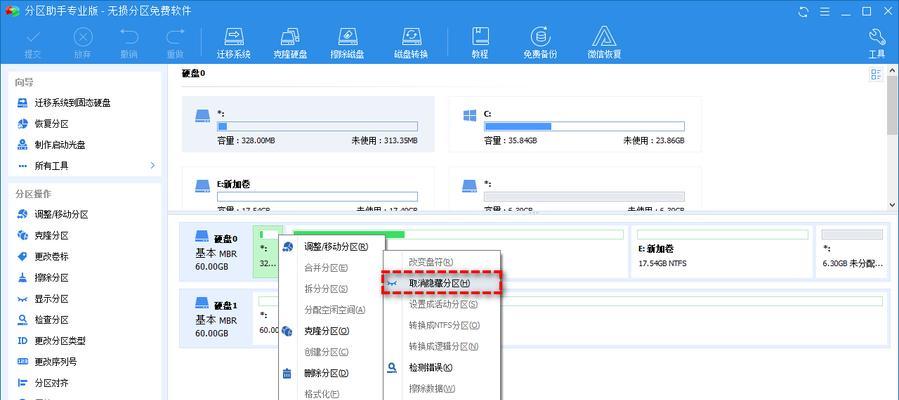
Task: Launch the Free Backup (免费备份) tool
Action: coord(540,43)
